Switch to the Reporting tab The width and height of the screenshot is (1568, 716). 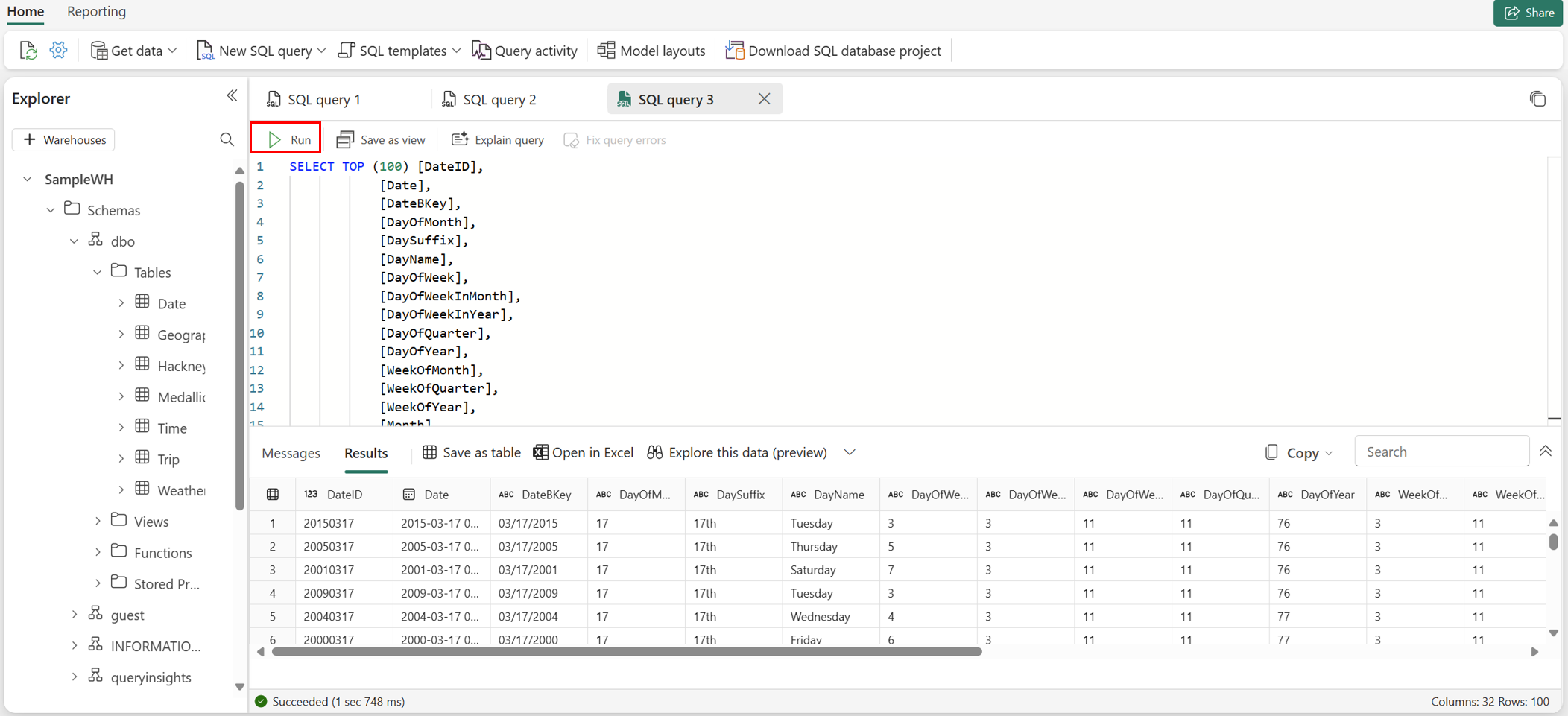(96, 12)
